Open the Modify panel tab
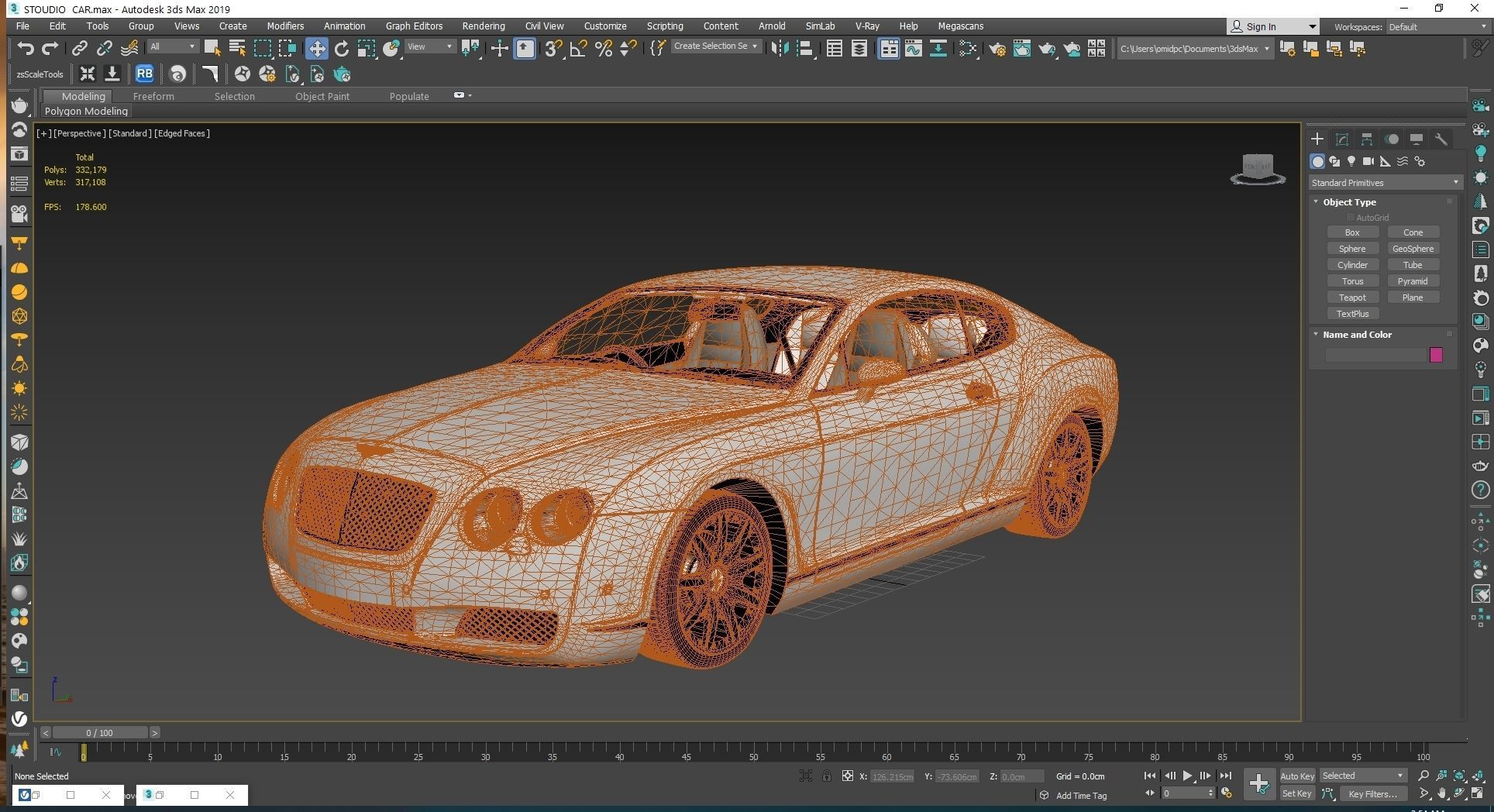Viewport: 1494px width, 812px height. click(1342, 139)
